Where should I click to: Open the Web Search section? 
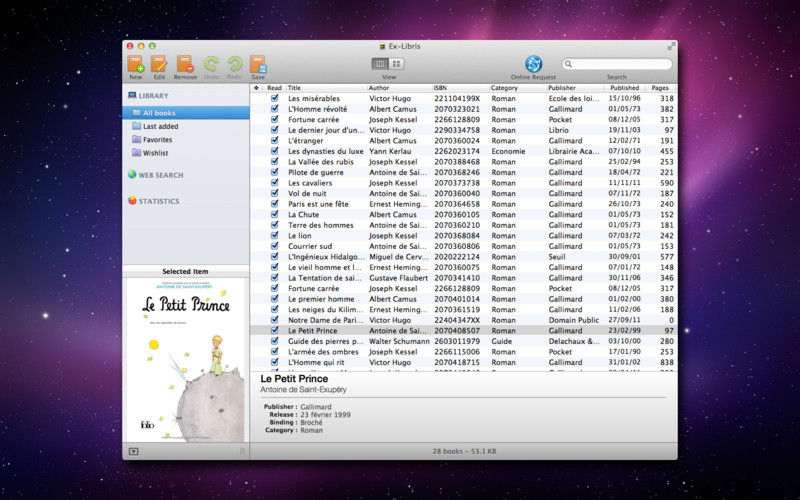coord(161,175)
